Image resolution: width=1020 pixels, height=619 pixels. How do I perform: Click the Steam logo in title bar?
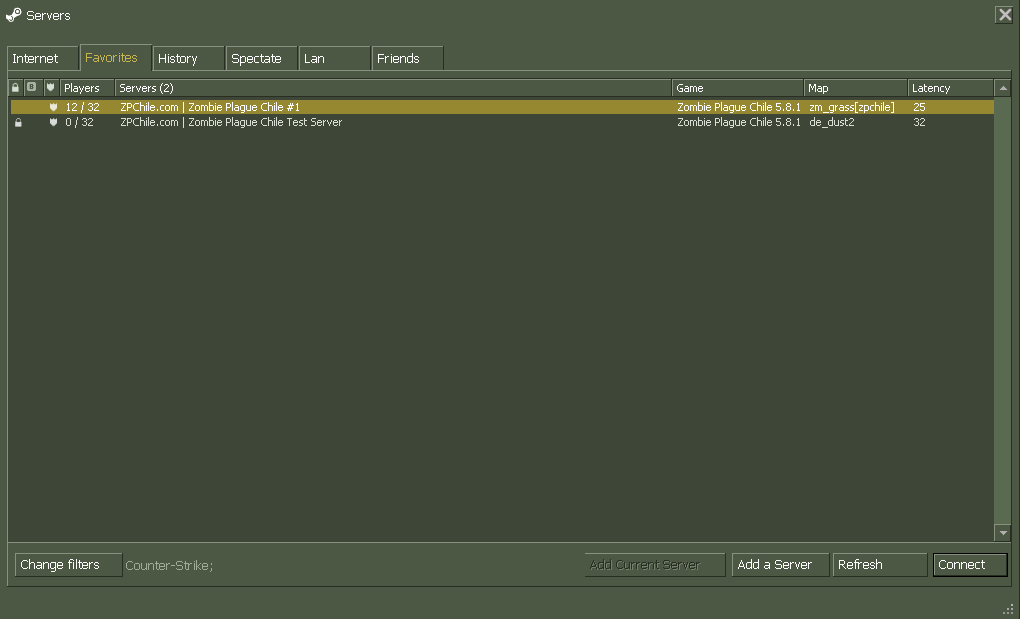pyautogui.click(x=14, y=15)
